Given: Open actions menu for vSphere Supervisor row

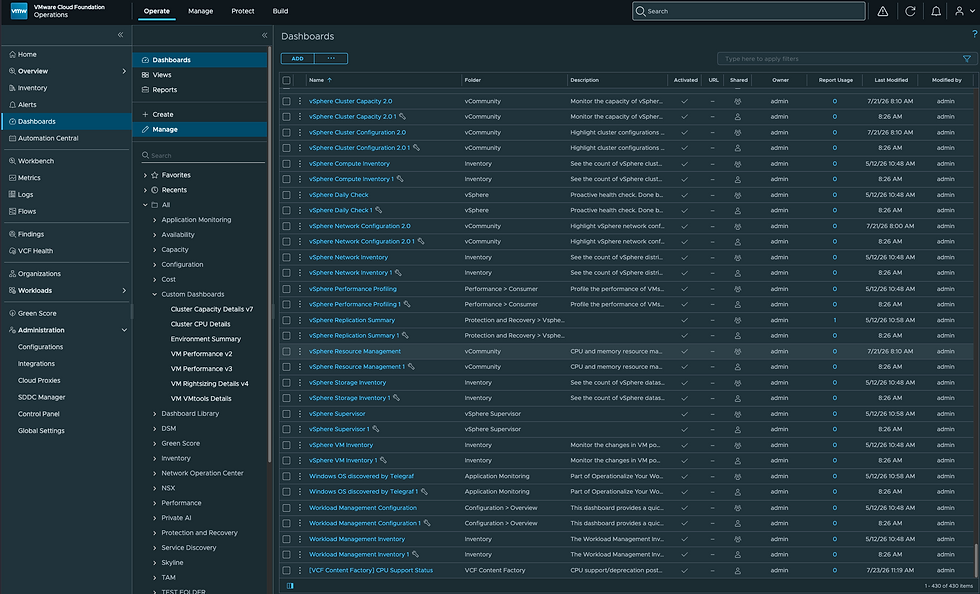Looking at the screenshot, I should [299, 413].
